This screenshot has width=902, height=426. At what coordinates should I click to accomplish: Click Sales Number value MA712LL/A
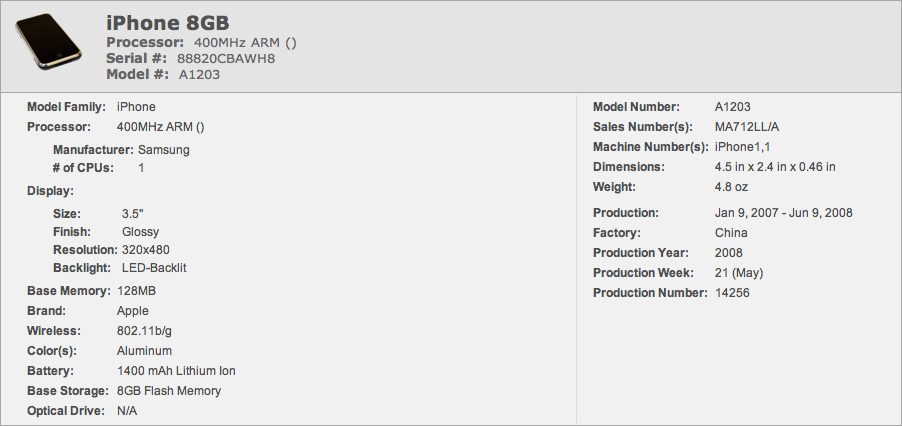click(747, 127)
